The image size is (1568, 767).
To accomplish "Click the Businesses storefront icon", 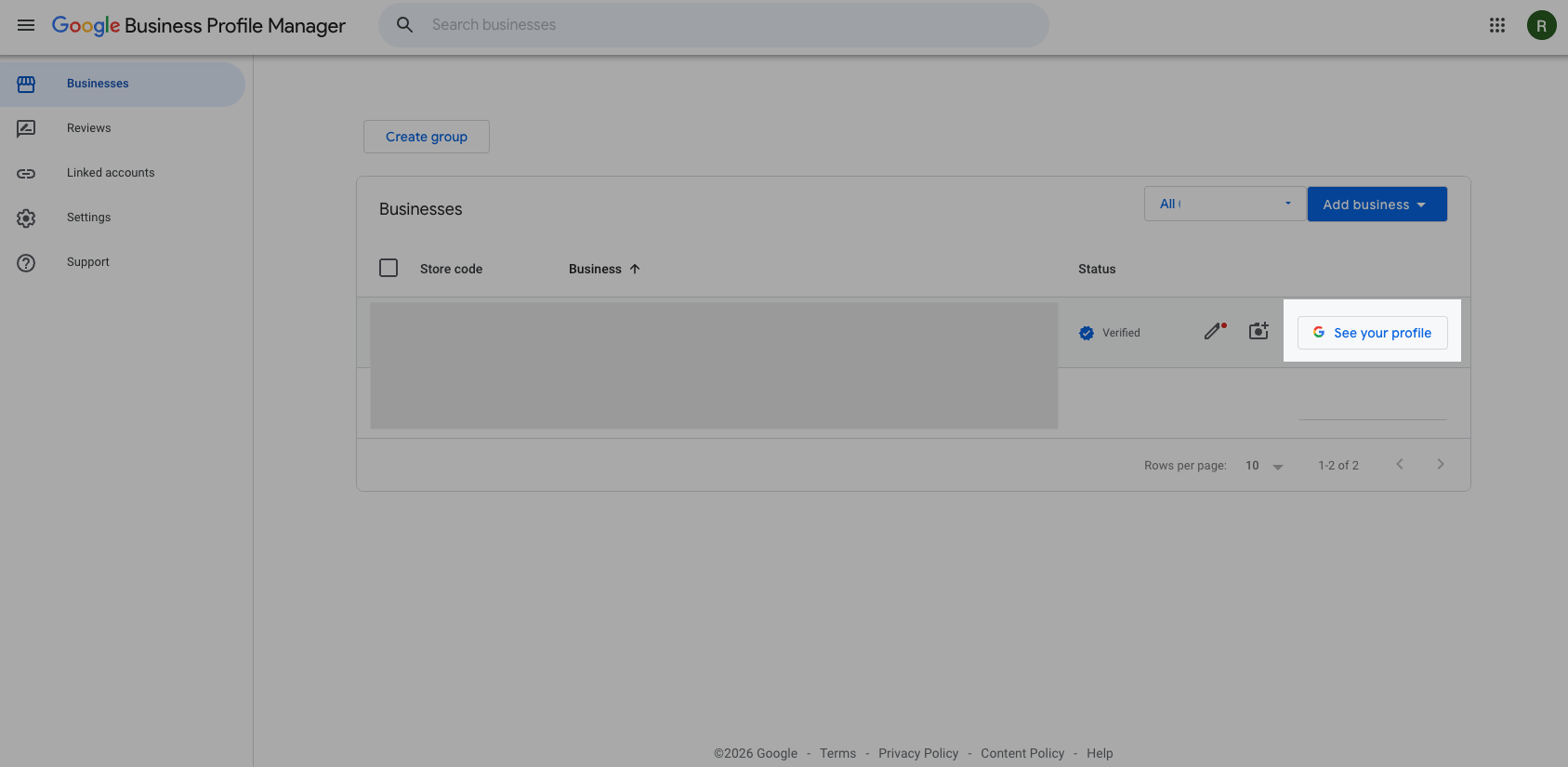I will (x=26, y=84).
